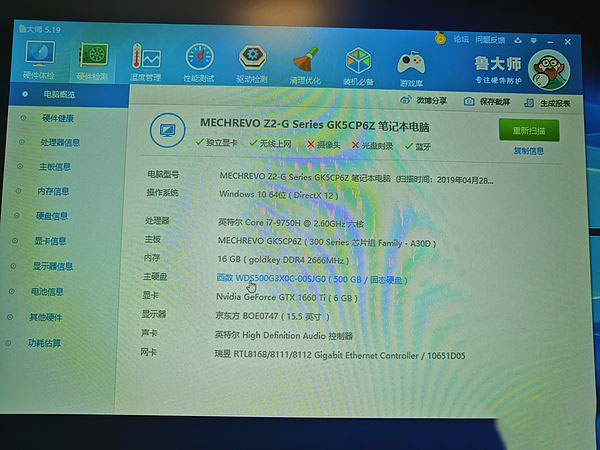Open the 论坛 forum link
The width and height of the screenshot is (600, 450).
(461, 39)
